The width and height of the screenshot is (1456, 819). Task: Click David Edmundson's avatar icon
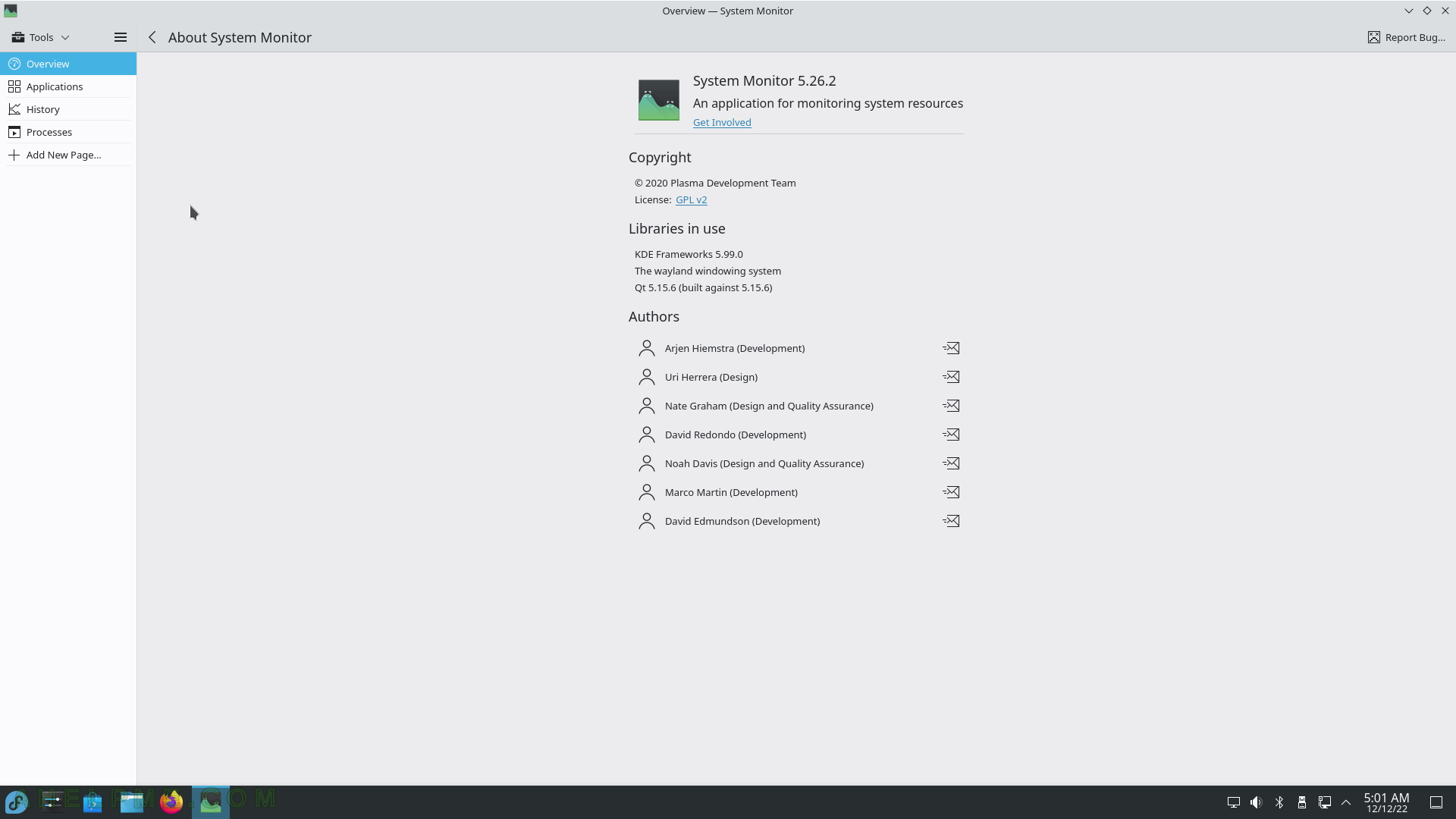(x=647, y=521)
